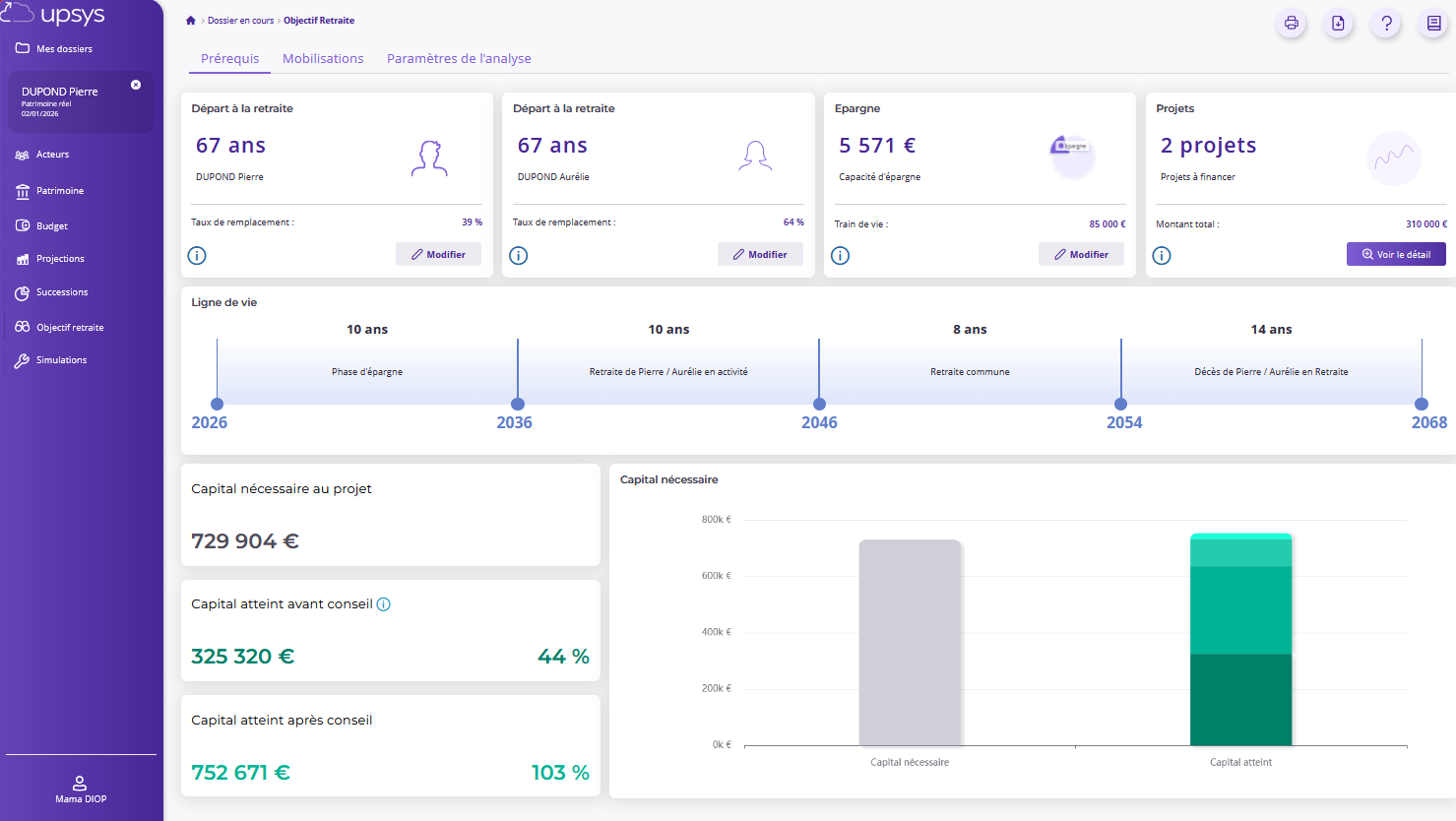Click info icon beside Capital atteint avant conseil

[384, 604]
